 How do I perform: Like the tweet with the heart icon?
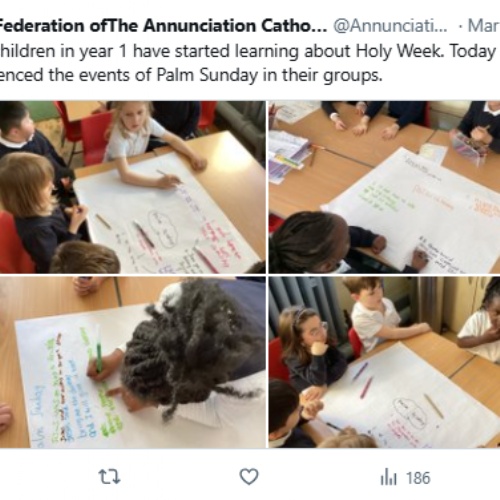[249, 477]
